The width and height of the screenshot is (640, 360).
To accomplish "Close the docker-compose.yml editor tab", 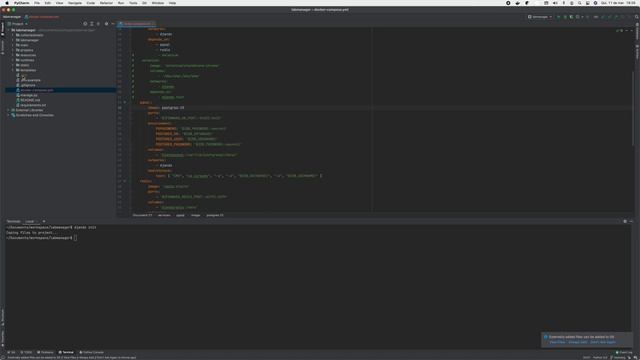I will click(x=154, y=24).
